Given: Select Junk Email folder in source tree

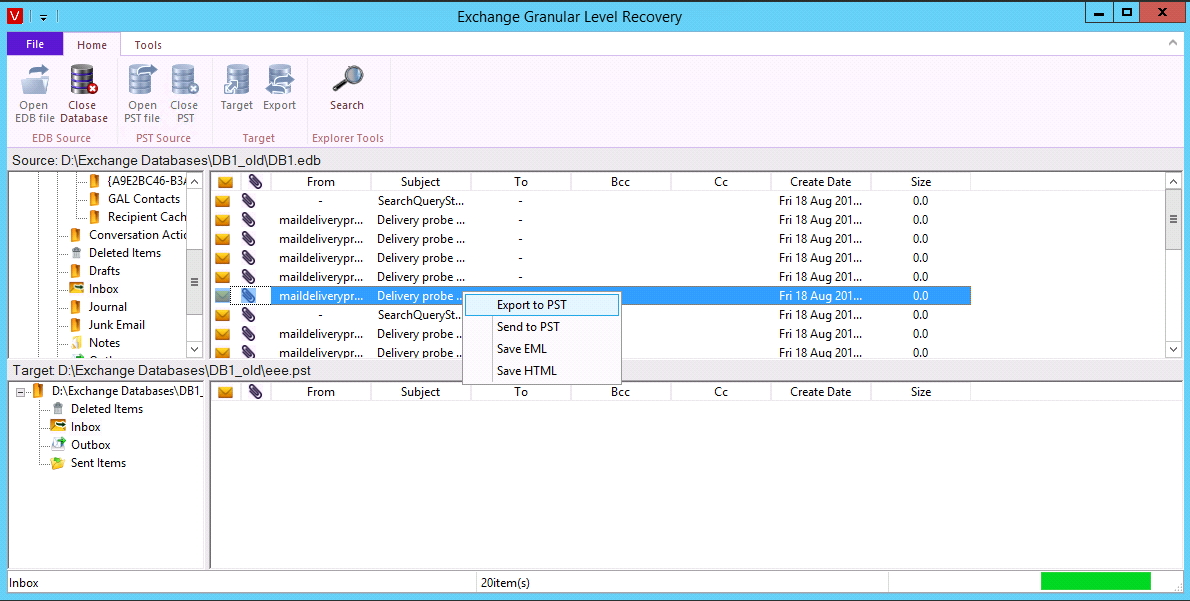Looking at the screenshot, I should (x=116, y=325).
